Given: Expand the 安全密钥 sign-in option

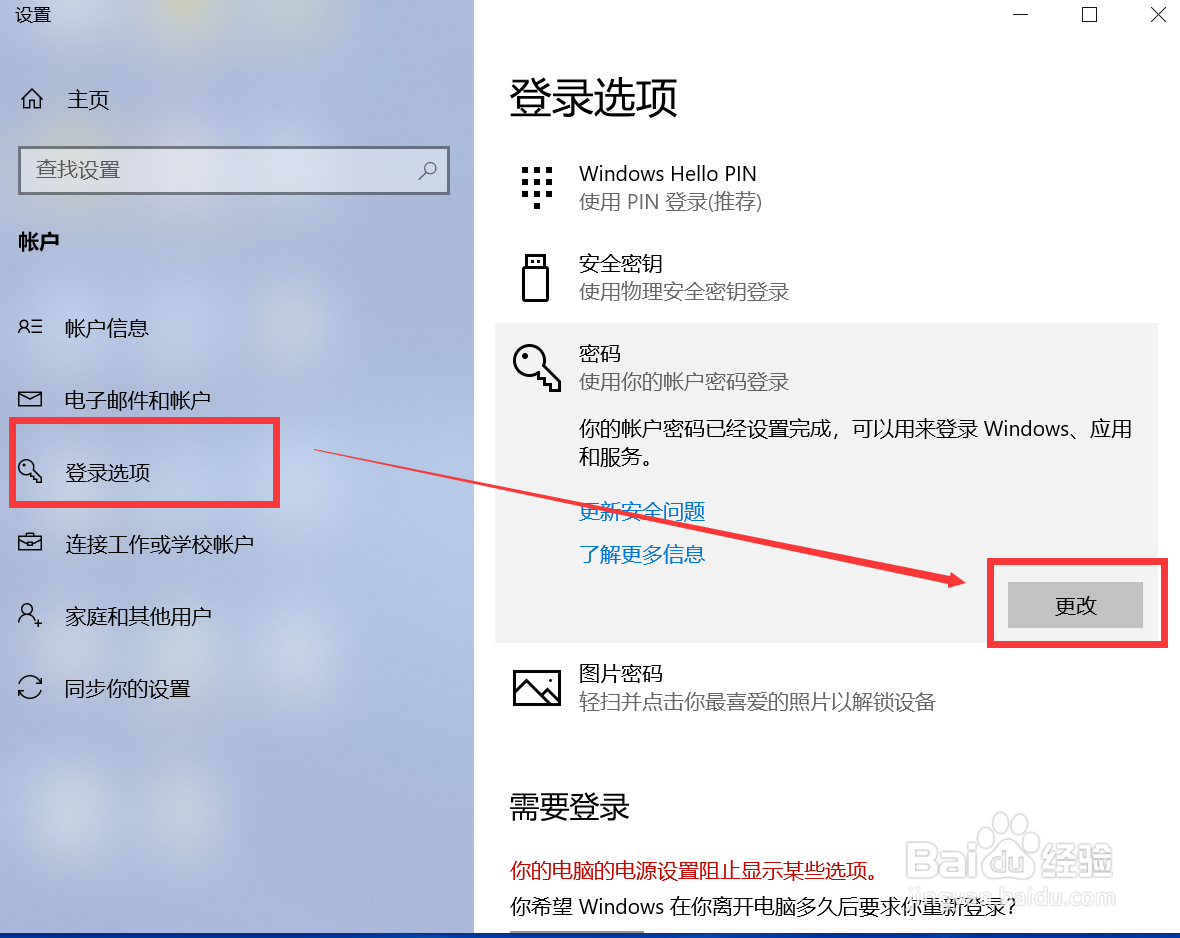Looking at the screenshot, I should click(826, 278).
